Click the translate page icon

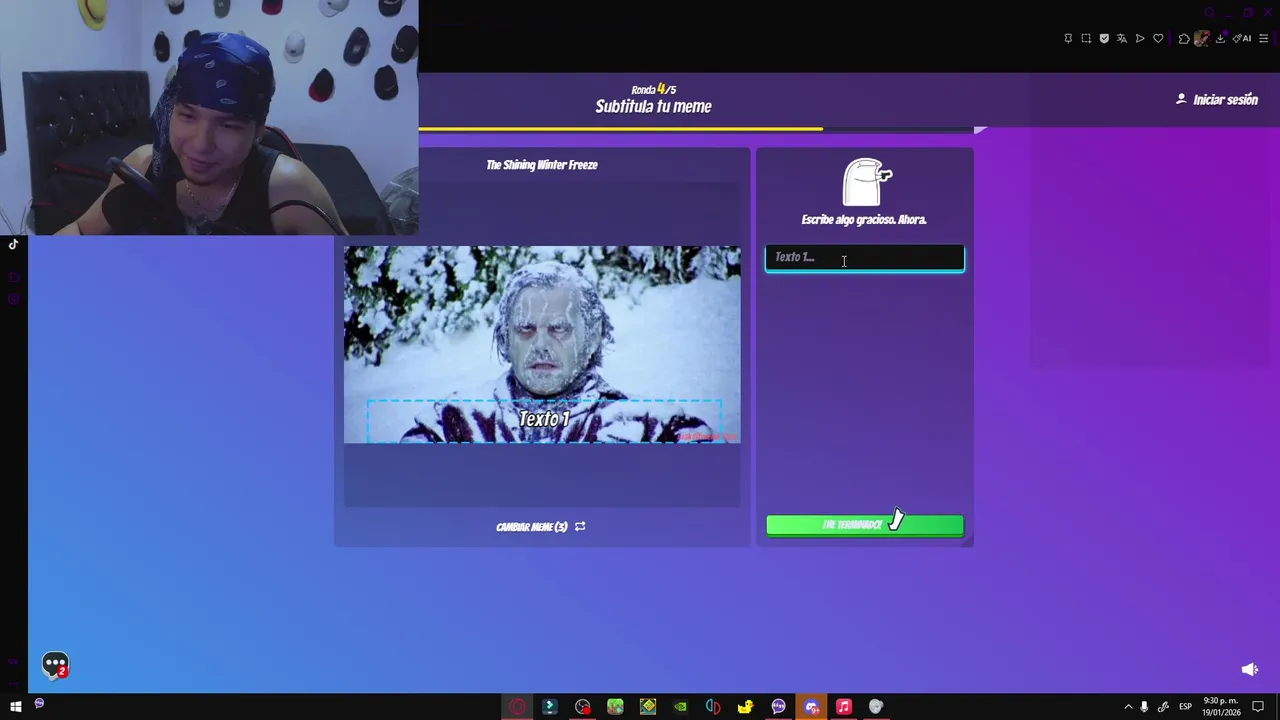point(1122,38)
